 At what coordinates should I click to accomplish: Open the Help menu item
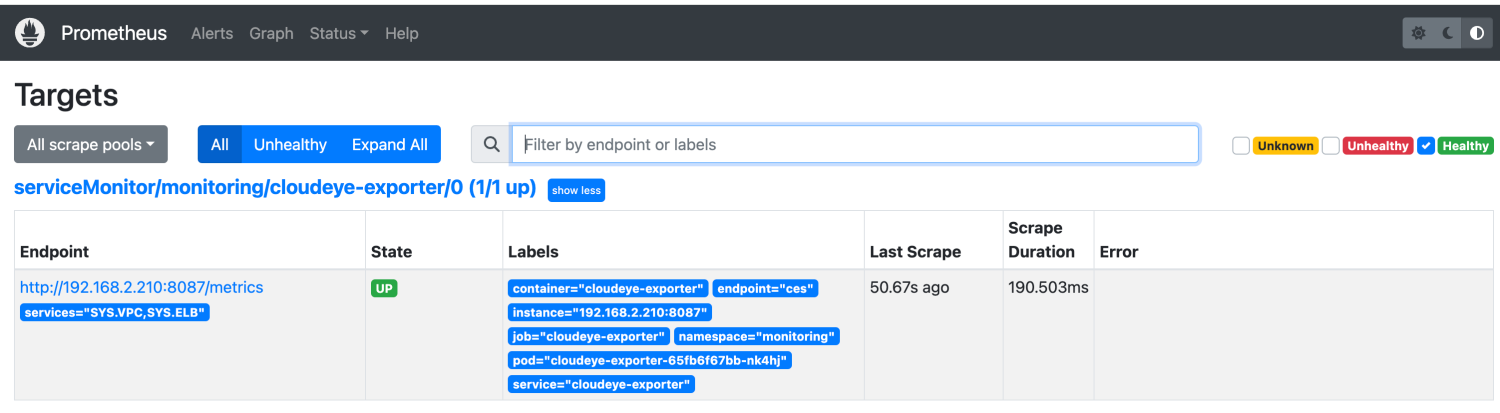pyautogui.click(x=401, y=33)
